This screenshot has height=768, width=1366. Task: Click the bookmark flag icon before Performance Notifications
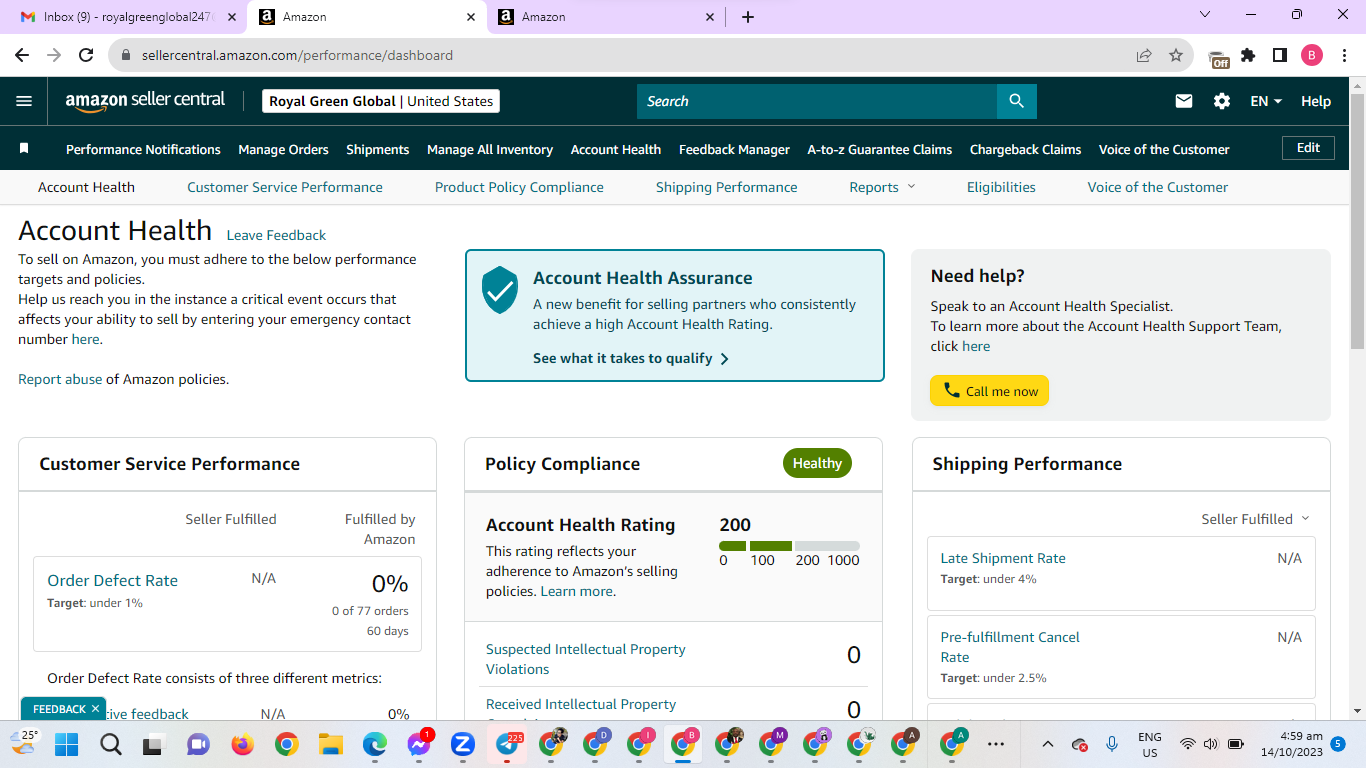click(x=24, y=149)
